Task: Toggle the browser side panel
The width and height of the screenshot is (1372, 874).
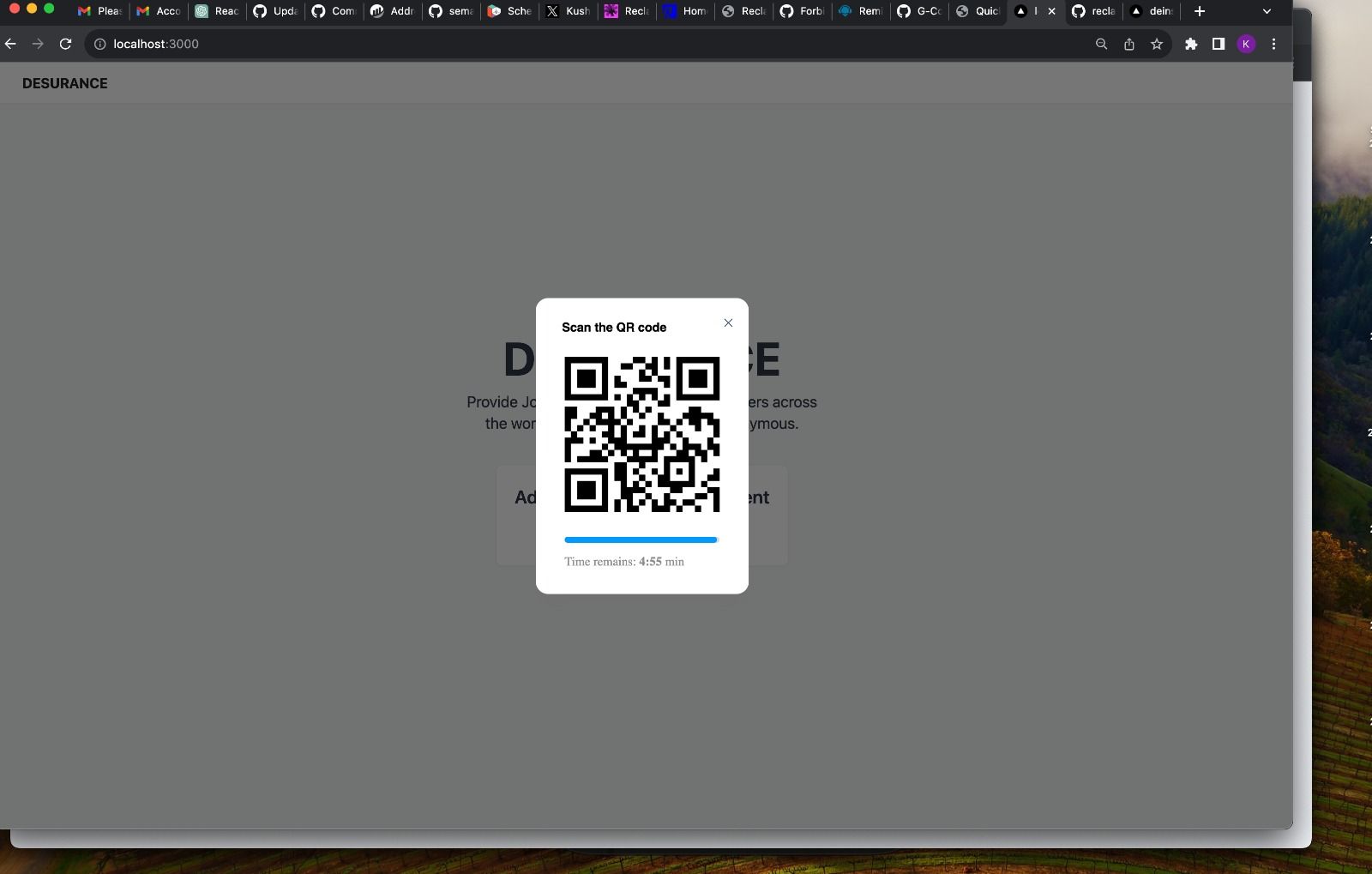Action: click(1219, 44)
